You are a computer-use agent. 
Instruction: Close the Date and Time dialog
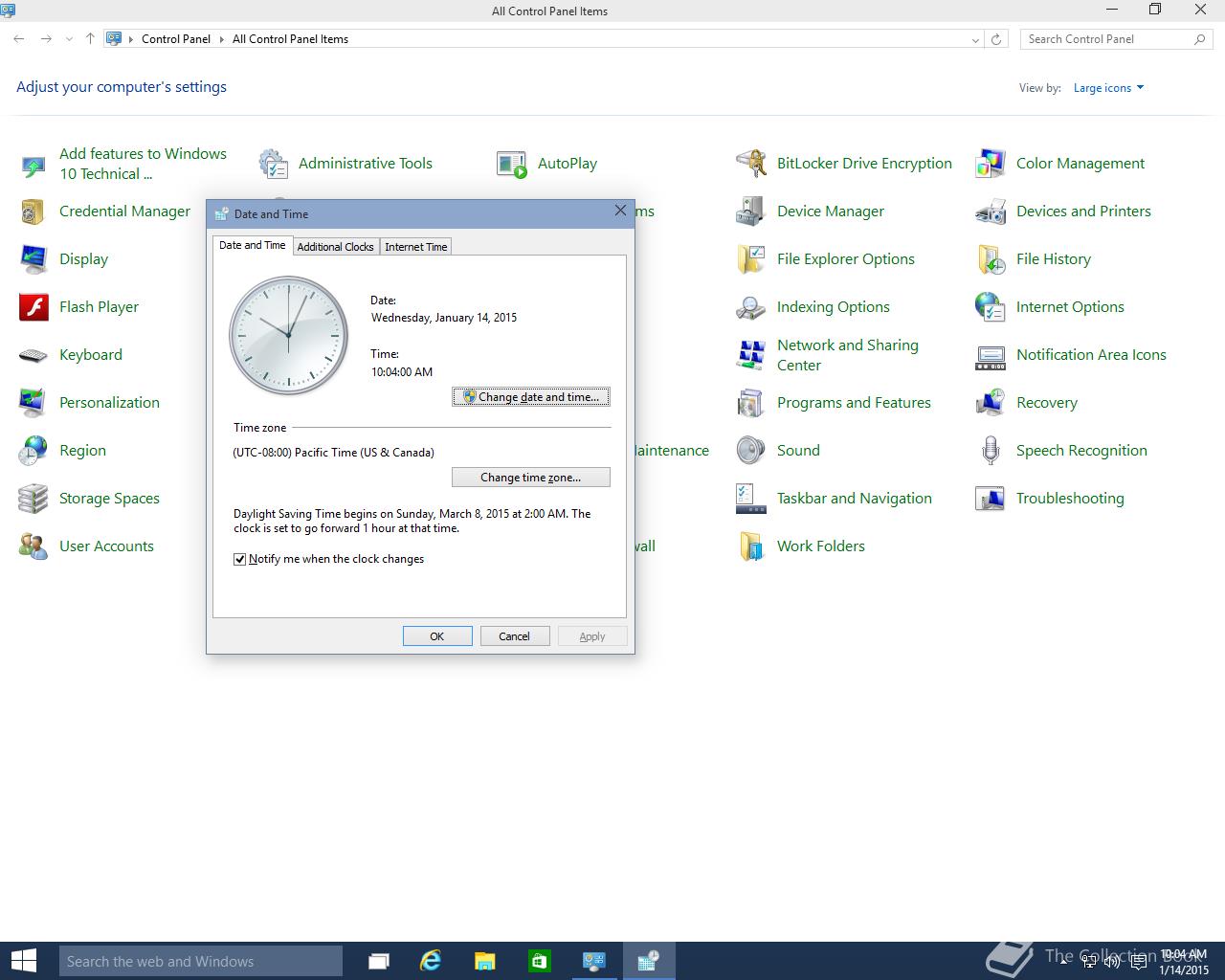[x=620, y=211]
